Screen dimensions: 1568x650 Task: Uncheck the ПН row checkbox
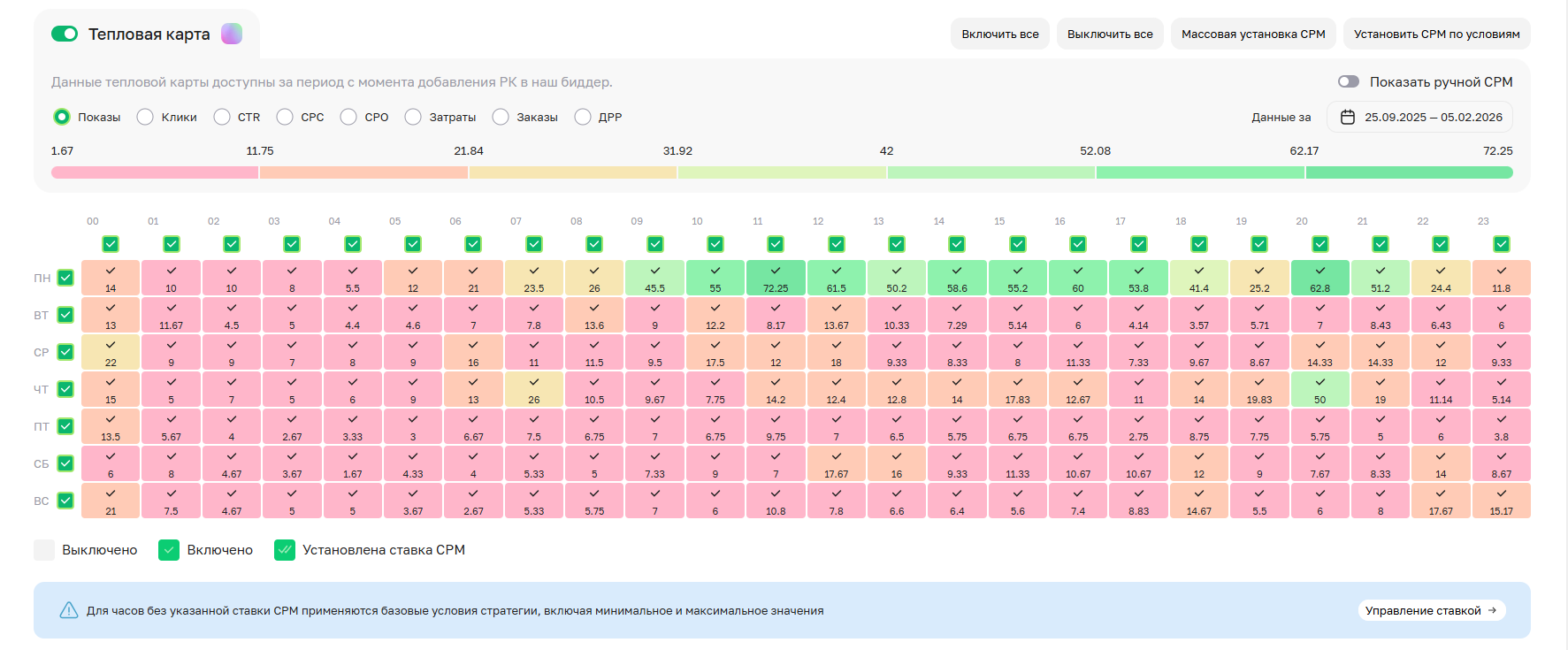tap(65, 278)
